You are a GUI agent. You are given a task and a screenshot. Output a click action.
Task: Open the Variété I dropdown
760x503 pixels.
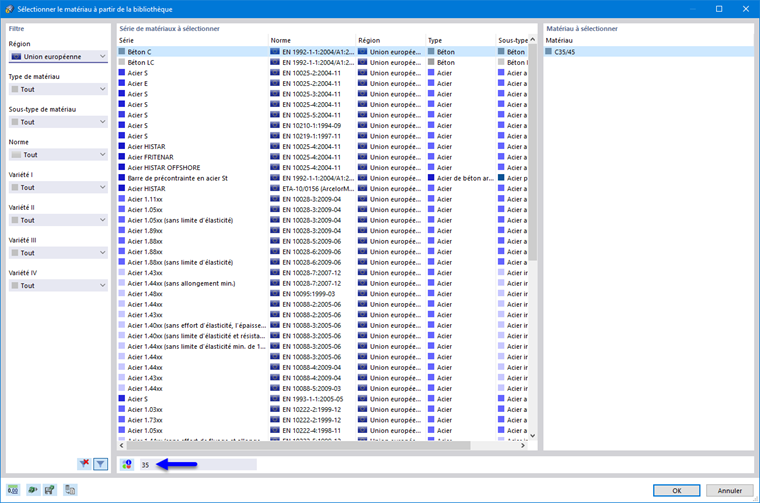tap(58, 188)
